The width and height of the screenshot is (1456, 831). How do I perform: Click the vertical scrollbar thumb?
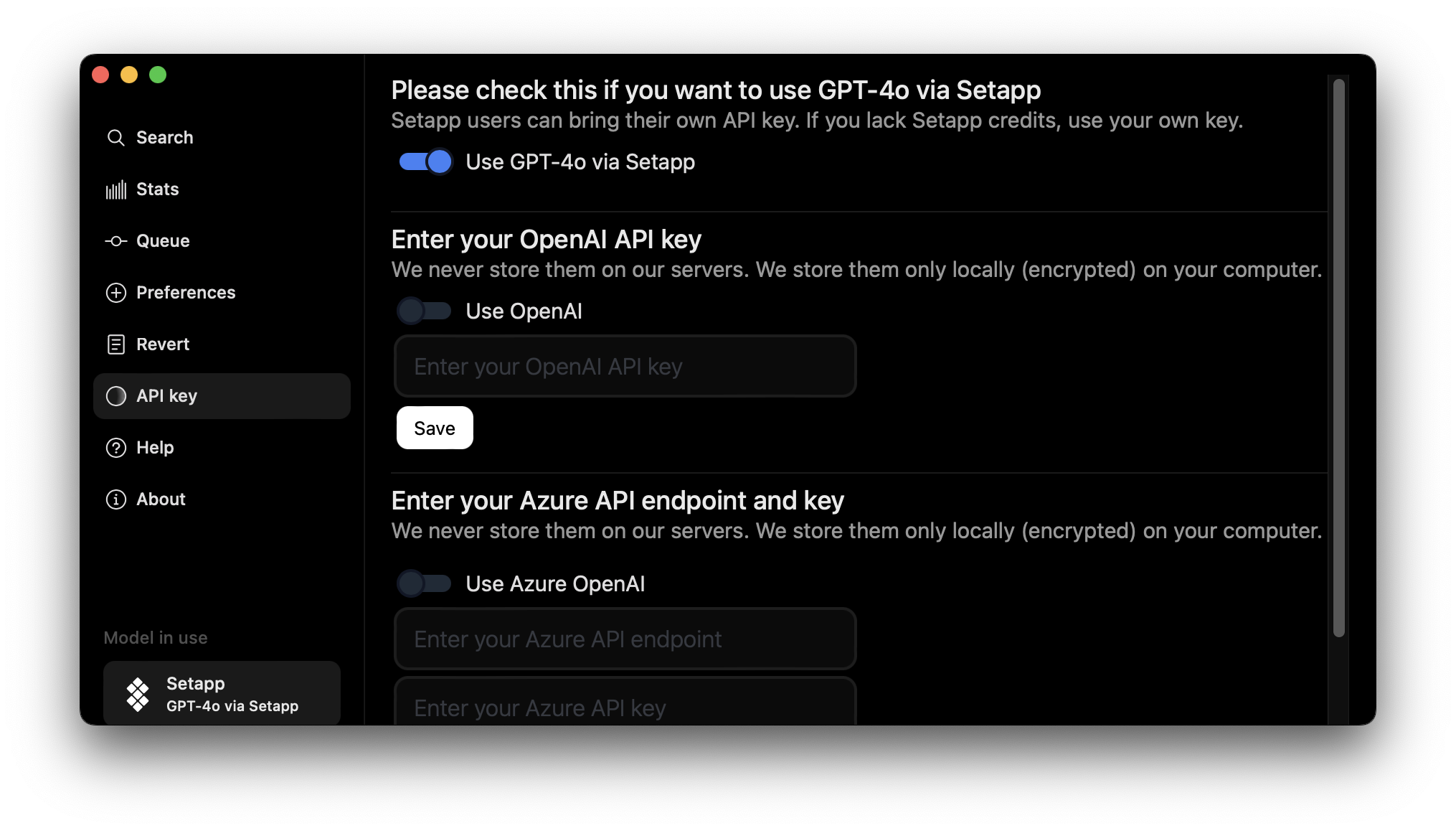click(1338, 357)
